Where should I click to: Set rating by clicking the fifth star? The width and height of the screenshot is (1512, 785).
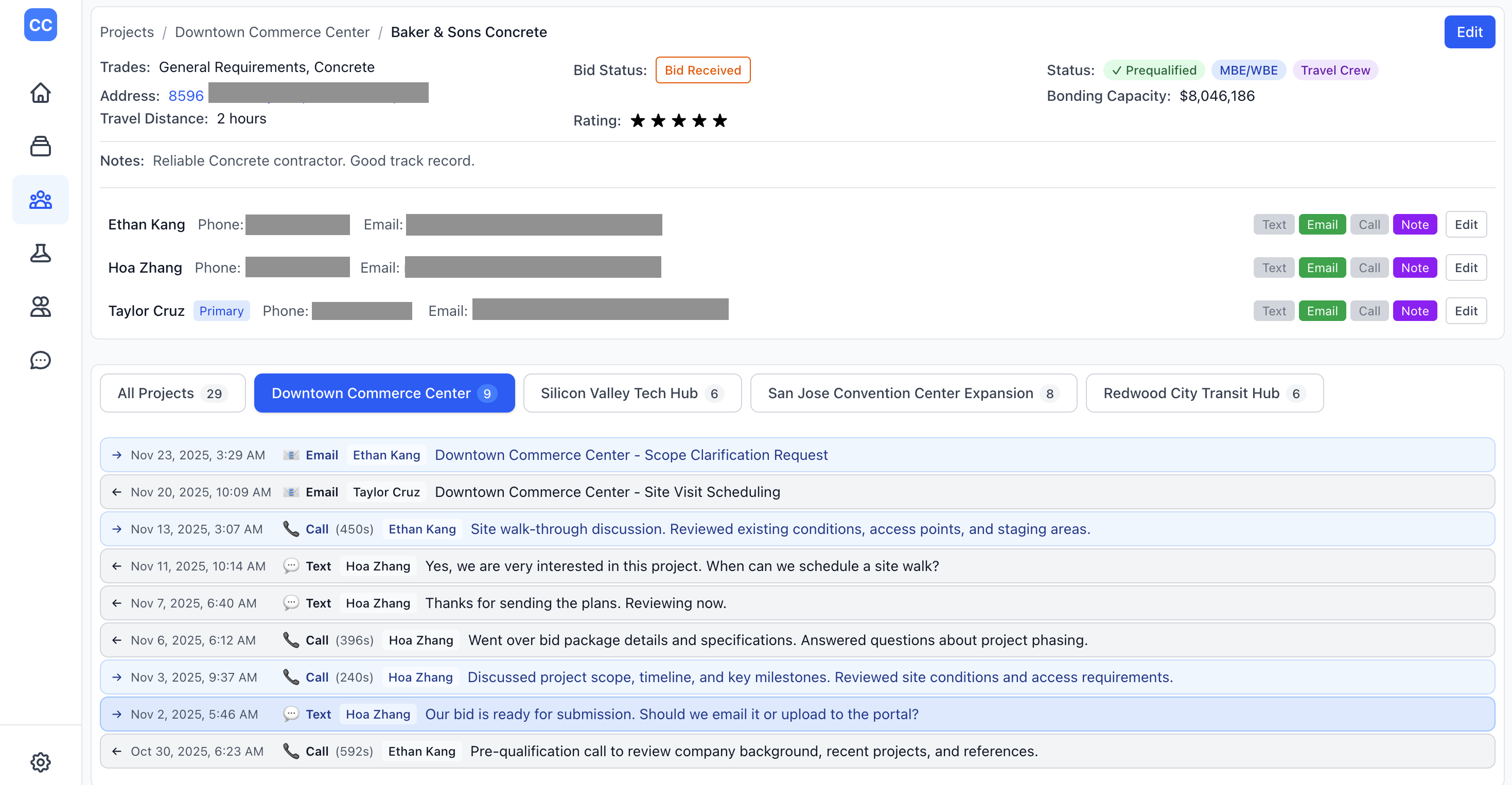pyautogui.click(x=719, y=120)
